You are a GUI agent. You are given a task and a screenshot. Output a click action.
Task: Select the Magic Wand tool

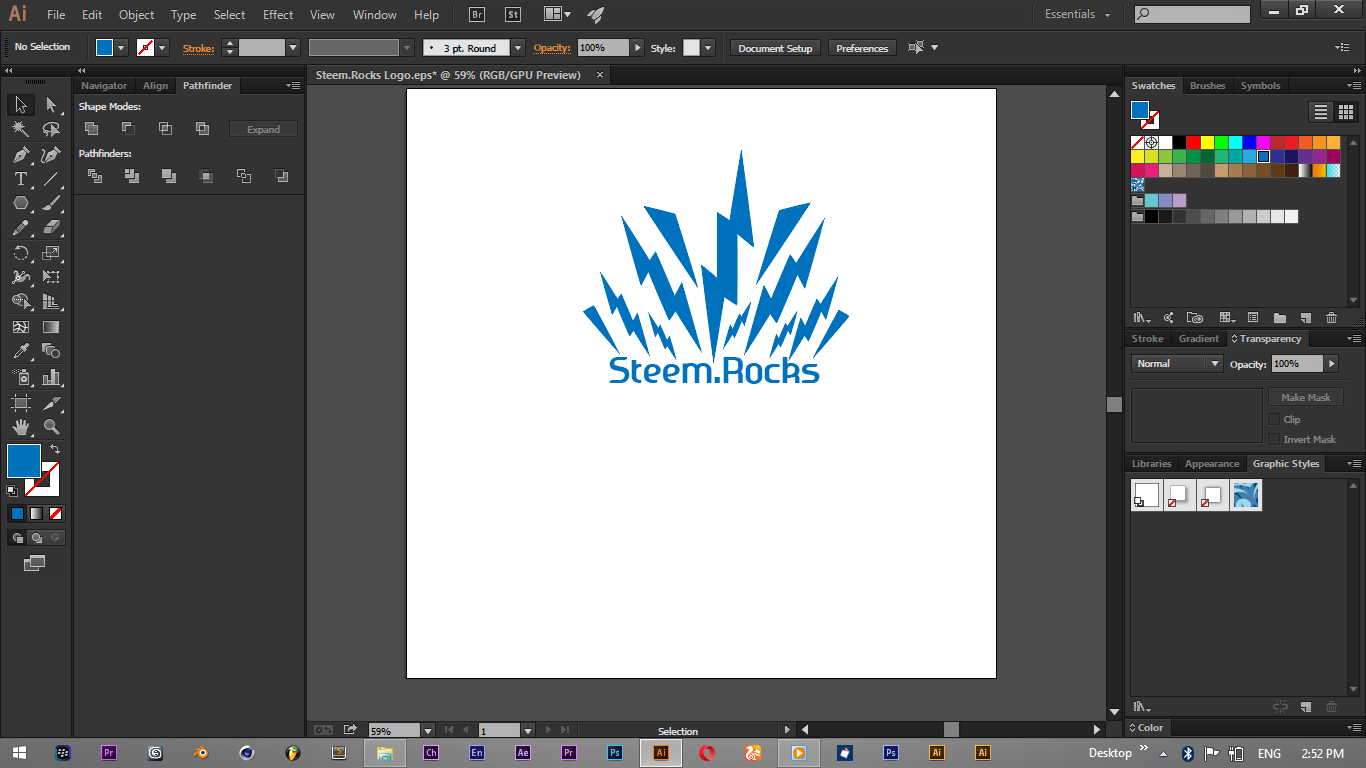pos(20,129)
